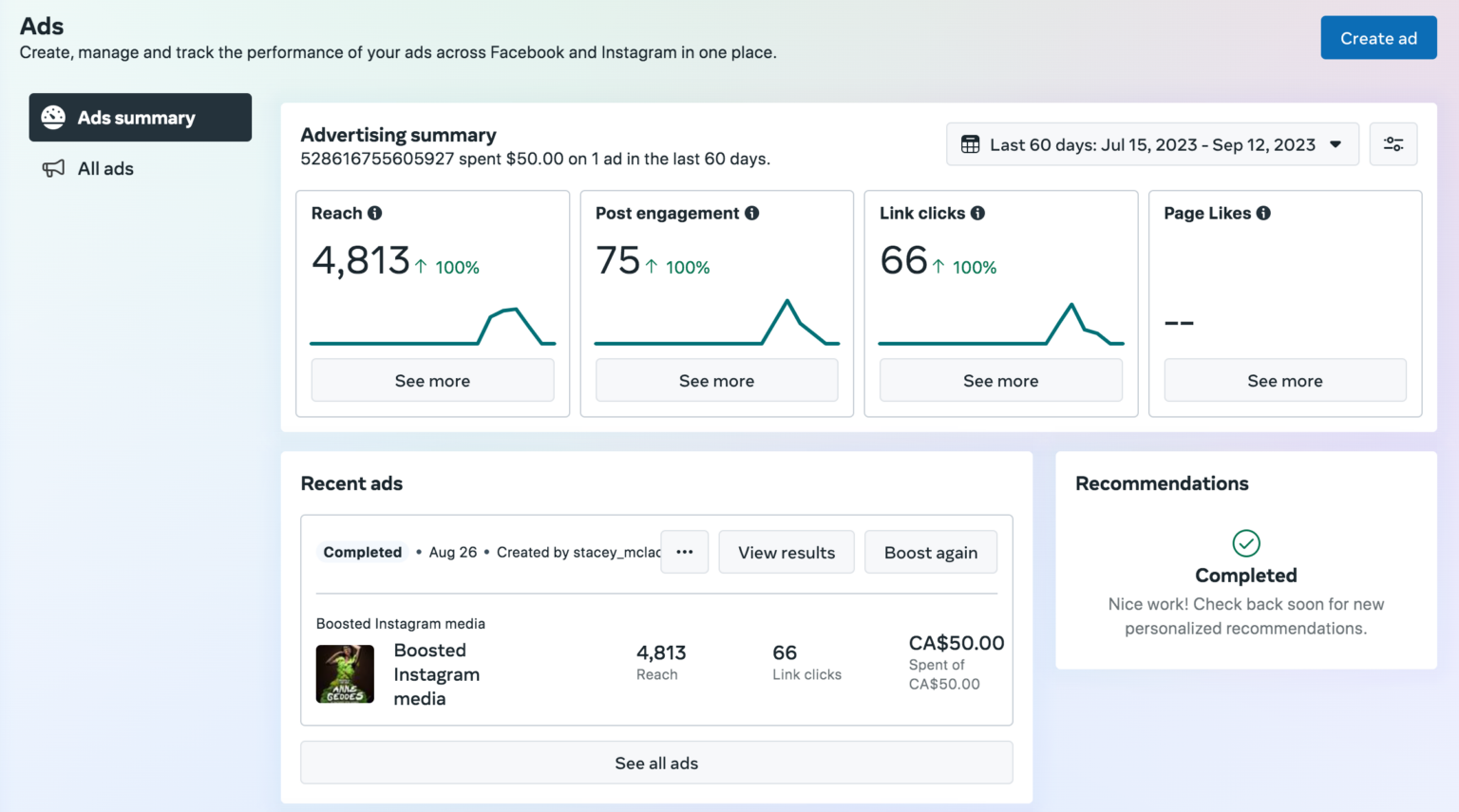Screen dimensions: 1459x812
Task: Click See more under Page Likes
Action: (1284, 380)
